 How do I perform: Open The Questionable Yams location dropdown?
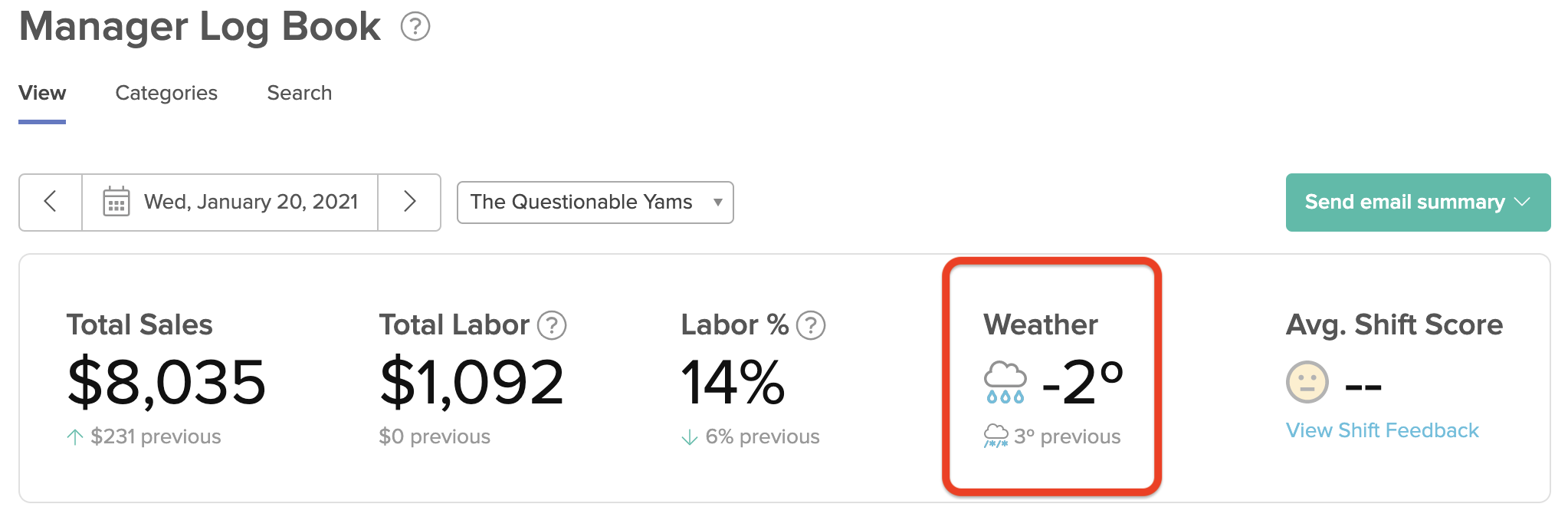[x=595, y=203]
